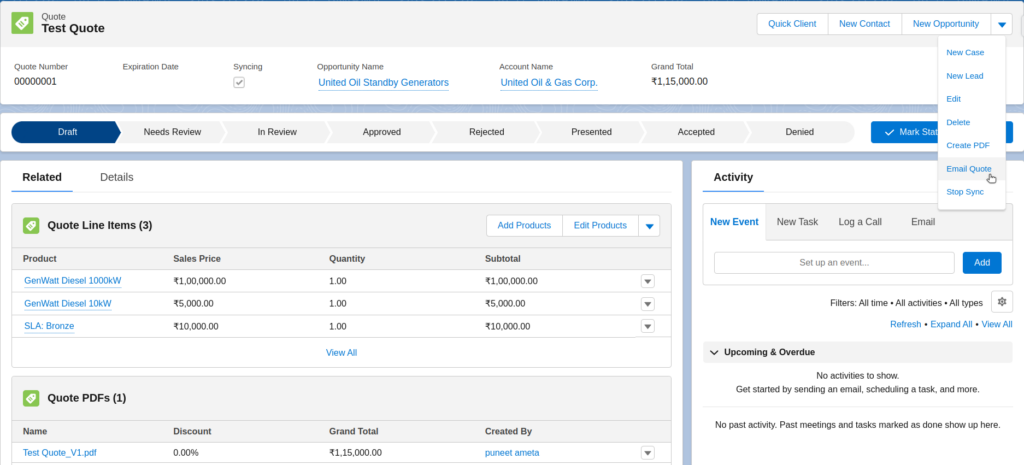Switch to the Details tab
The image size is (1024, 465).
click(x=117, y=177)
